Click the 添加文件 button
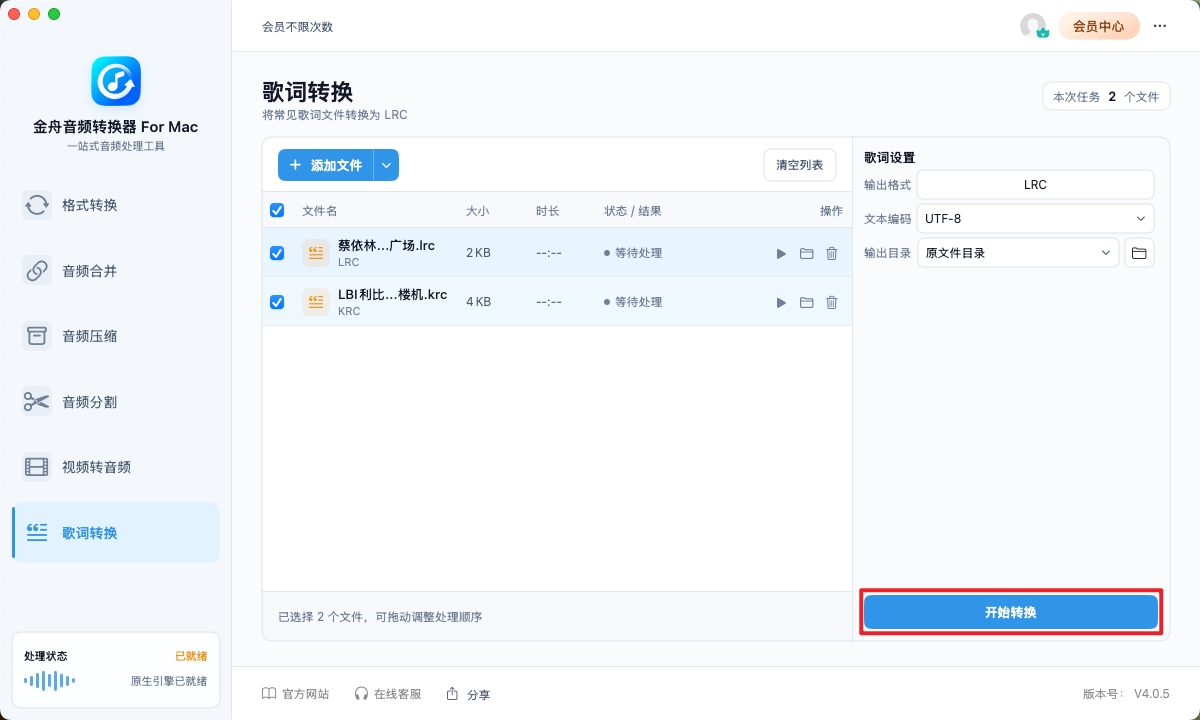 326,165
